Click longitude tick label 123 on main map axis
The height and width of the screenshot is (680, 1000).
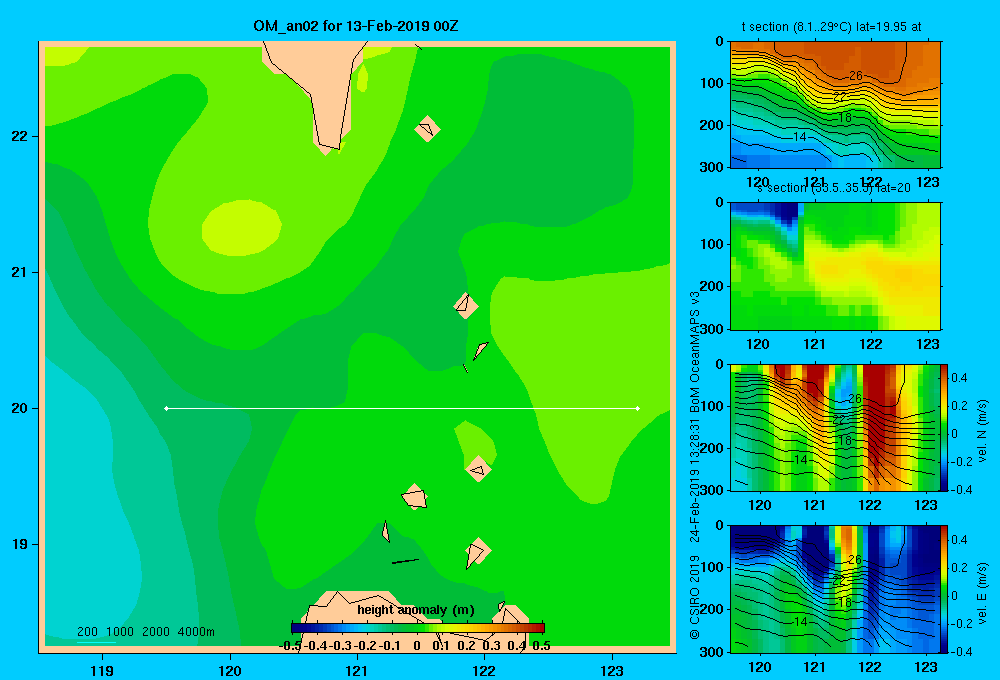[612, 670]
